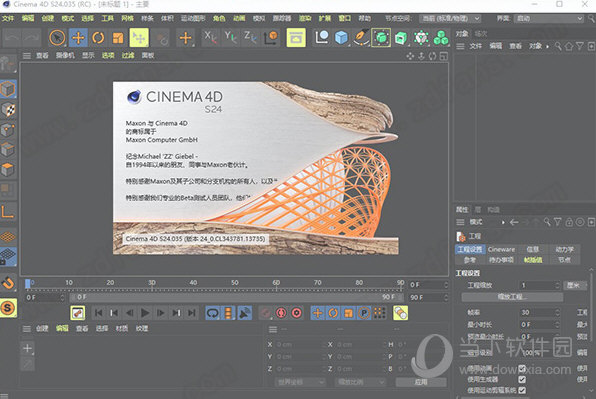The width and height of the screenshot is (596, 399).
Task: Switch to the Cineware tab
Action: 501,249
